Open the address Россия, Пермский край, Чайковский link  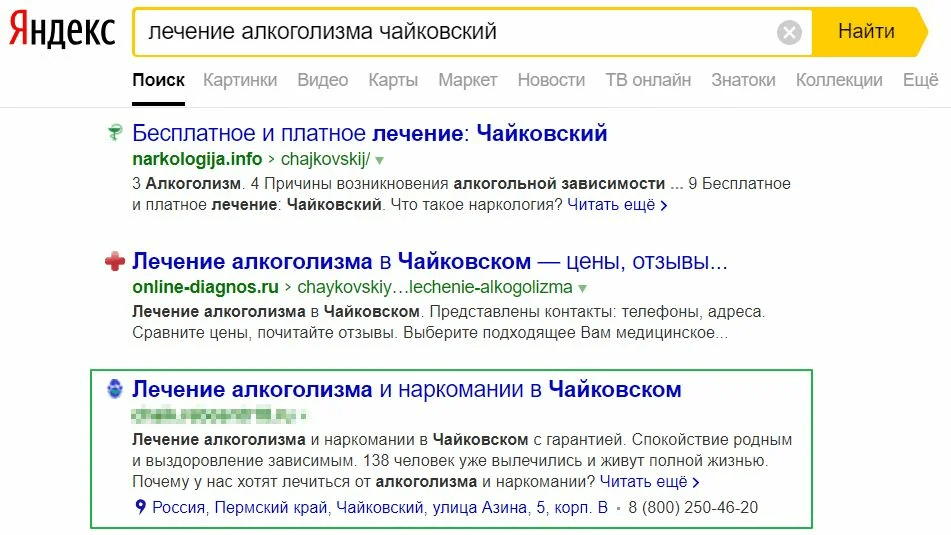click(380, 507)
